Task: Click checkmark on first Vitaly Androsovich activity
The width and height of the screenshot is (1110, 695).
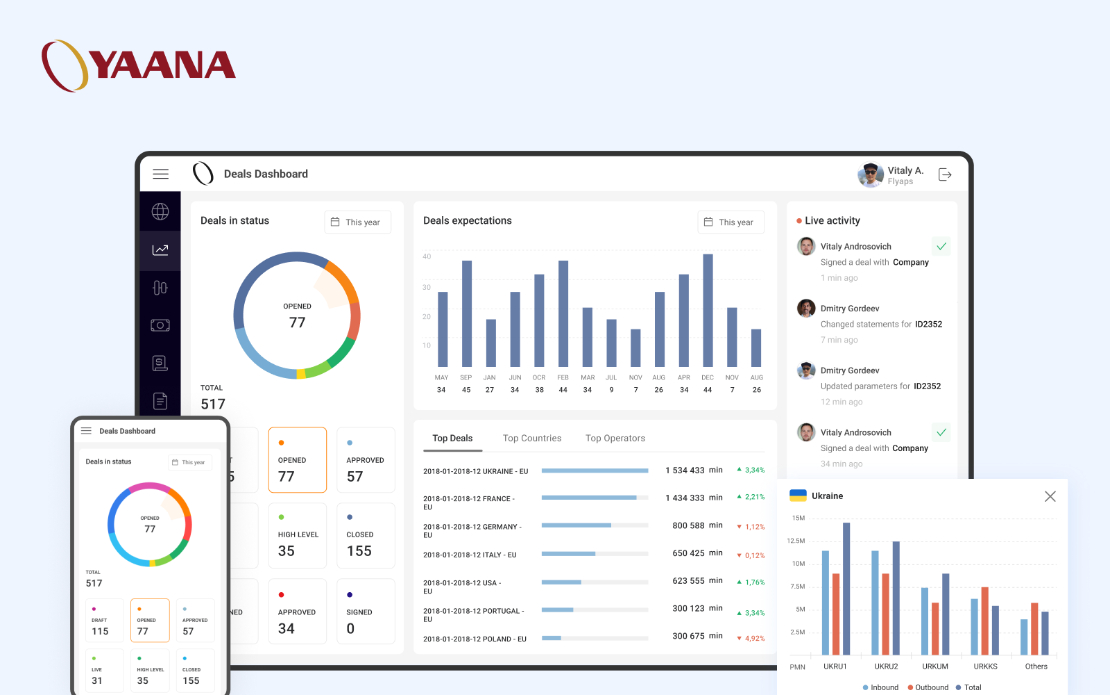Action: pyautogui.click(x=941, y=246)
